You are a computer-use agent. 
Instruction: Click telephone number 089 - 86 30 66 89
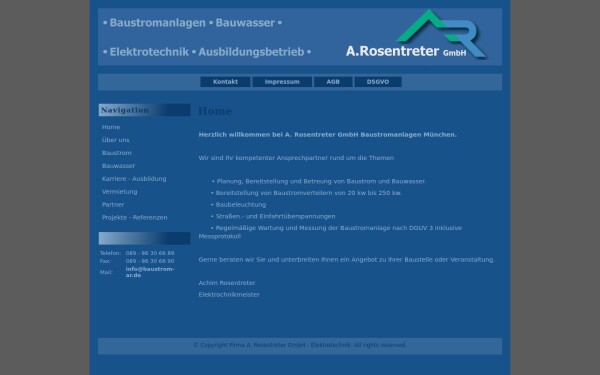tap(150, 253)
